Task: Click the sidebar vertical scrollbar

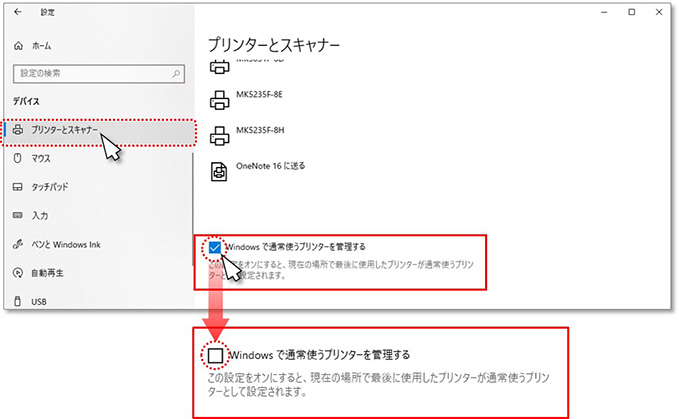Action: tap(193, 208)
